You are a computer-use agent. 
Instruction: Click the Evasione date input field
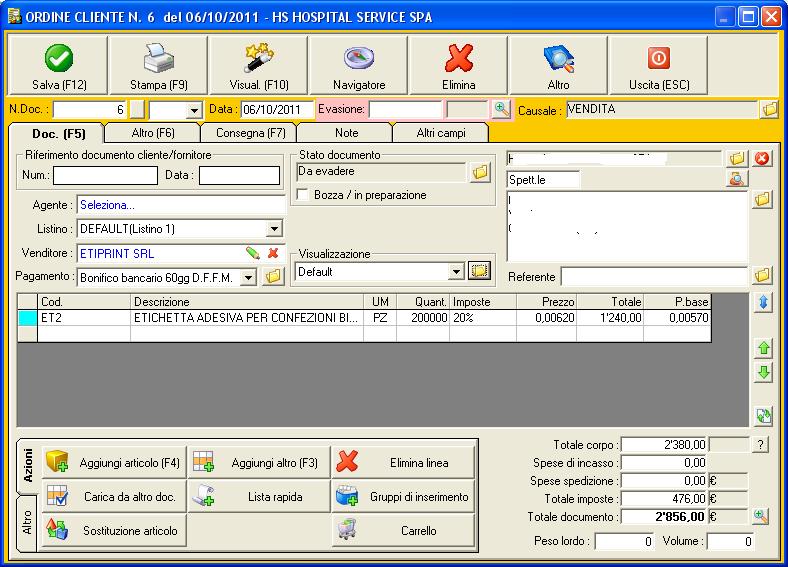[405, 109]
